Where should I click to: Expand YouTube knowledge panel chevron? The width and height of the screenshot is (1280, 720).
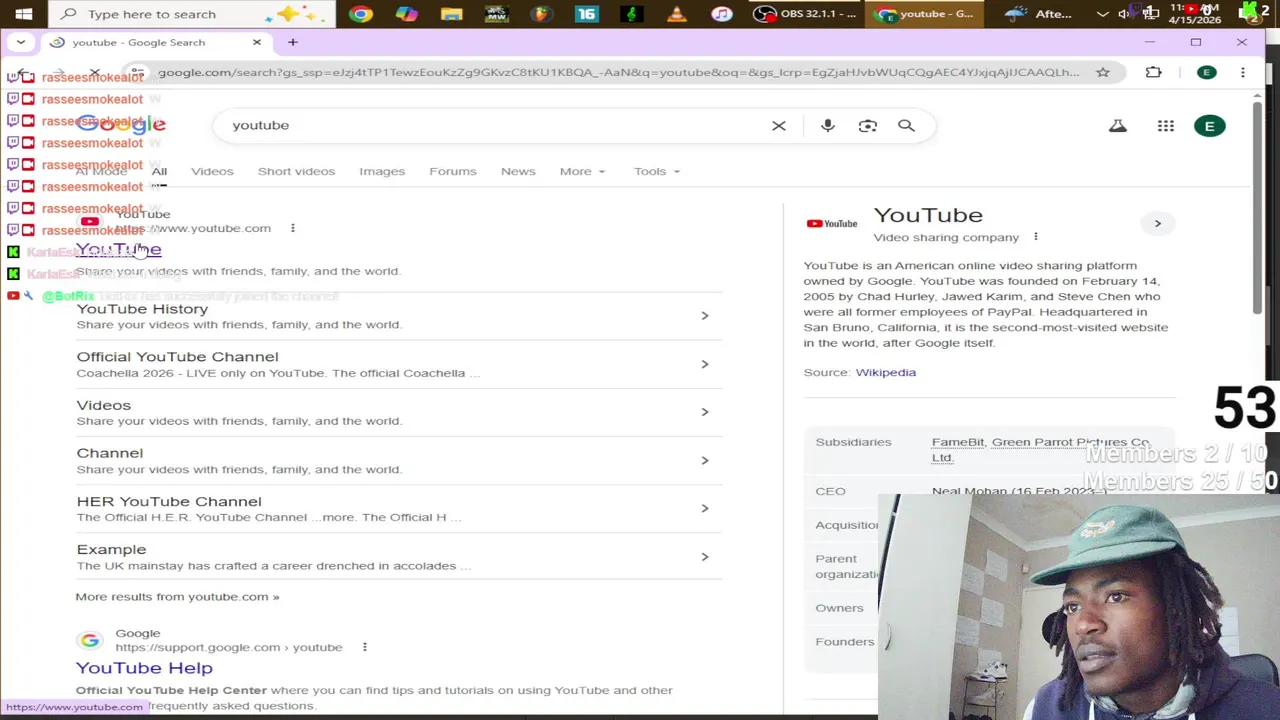click(1158, 223)
